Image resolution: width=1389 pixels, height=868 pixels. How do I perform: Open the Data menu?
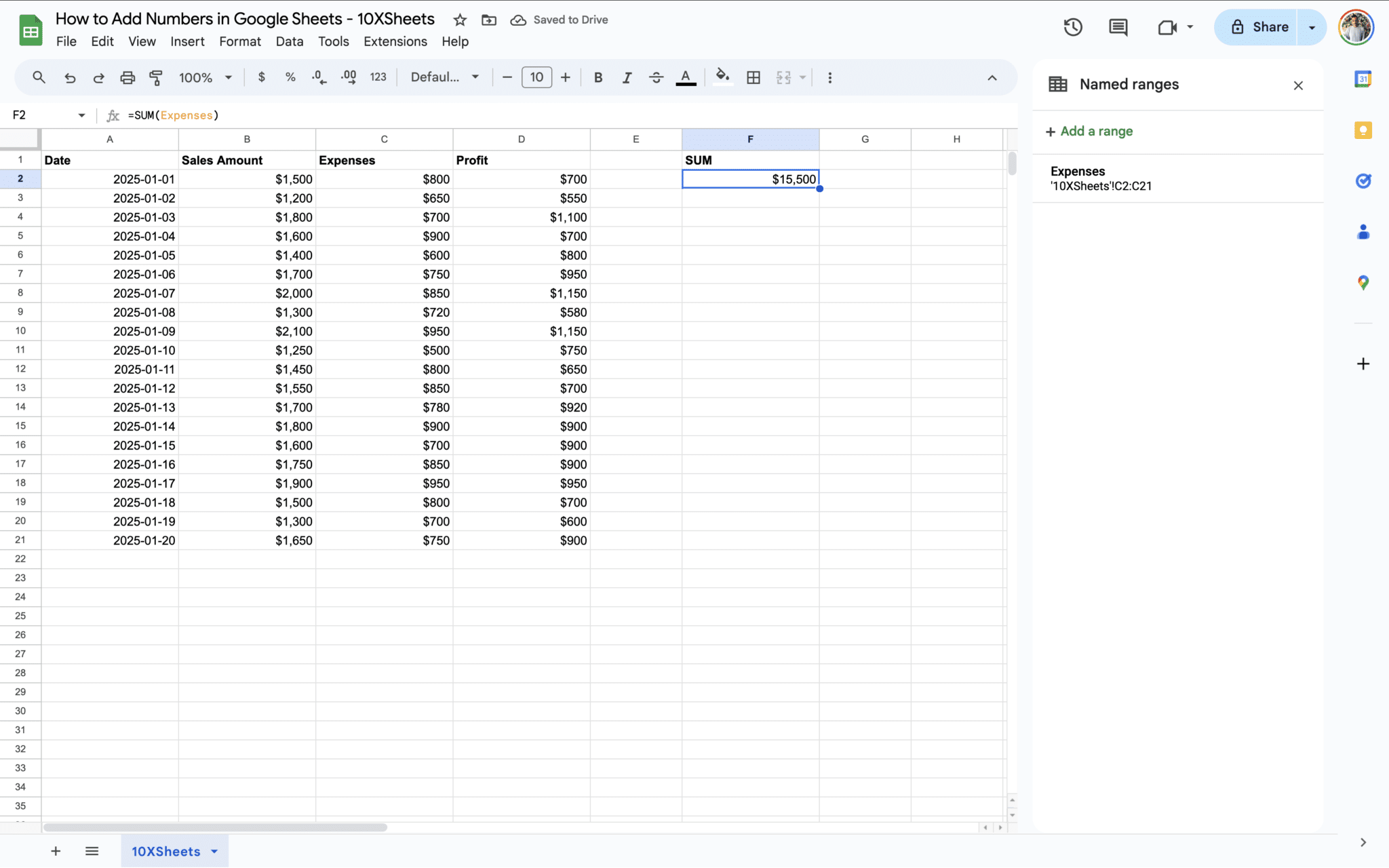click(x=289, y=41)
